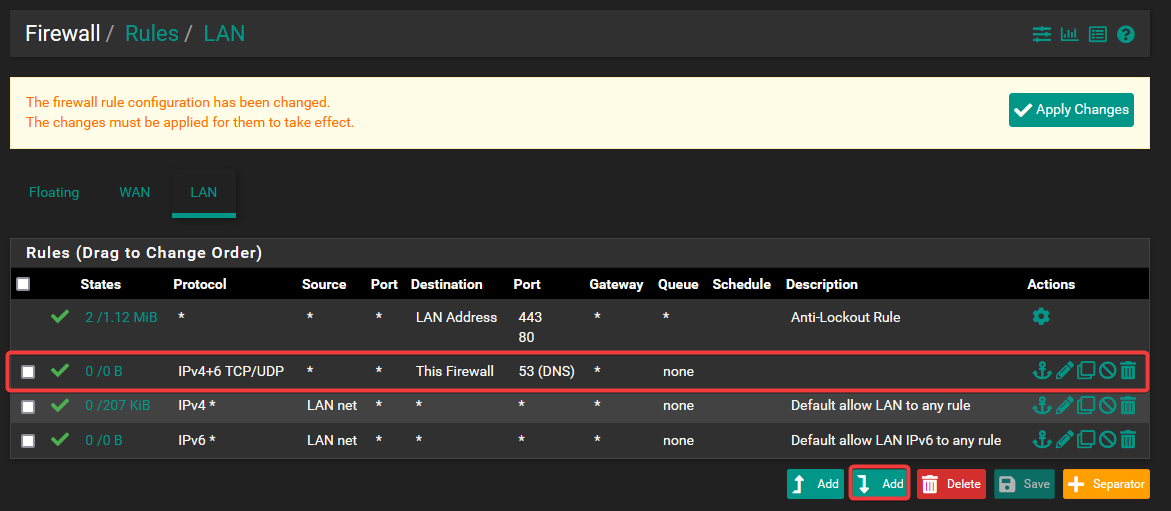The image size is (1171, 511).
Task: Edit the DNS rule with pencil icon
Action: click(x=1064, y=371)
